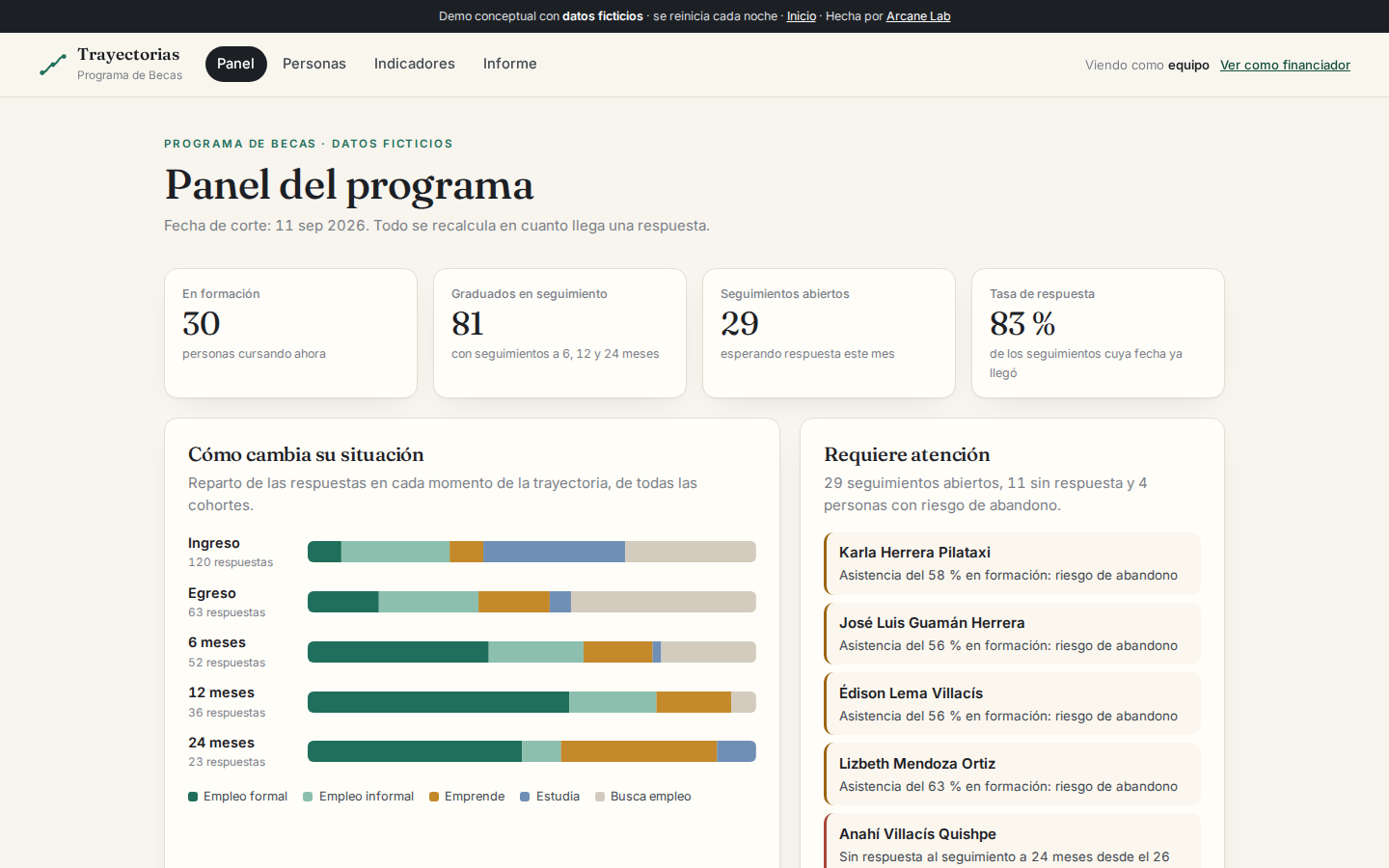Click the '36 respuestas' count text
Viewport: 1389px width, 868px height.
227,713
